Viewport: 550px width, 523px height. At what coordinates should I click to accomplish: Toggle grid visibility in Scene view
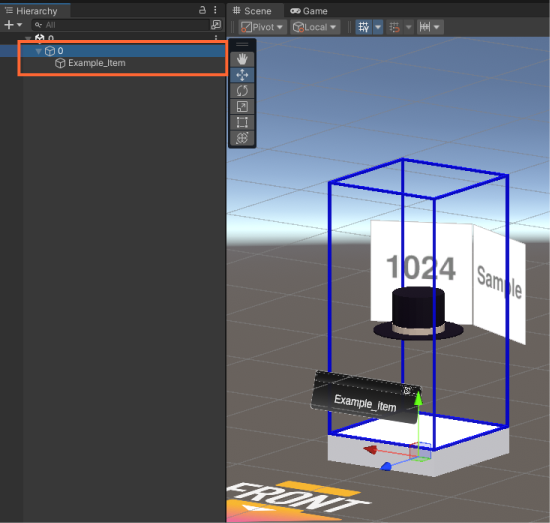(x=363, y=27)
